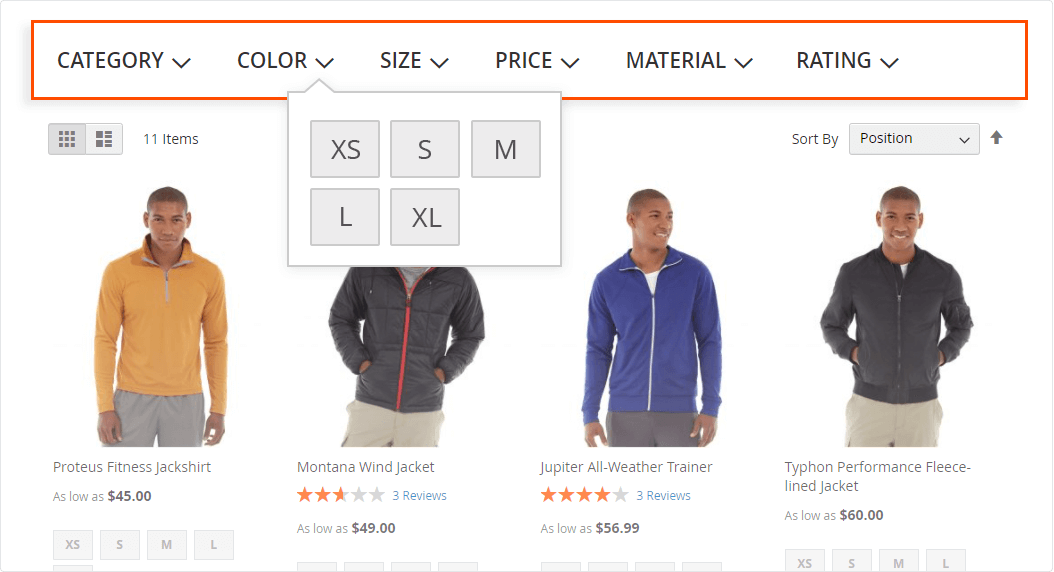Select size M in the filter popup
Viewport: 1054px width, 572px height.
(505, 149)
